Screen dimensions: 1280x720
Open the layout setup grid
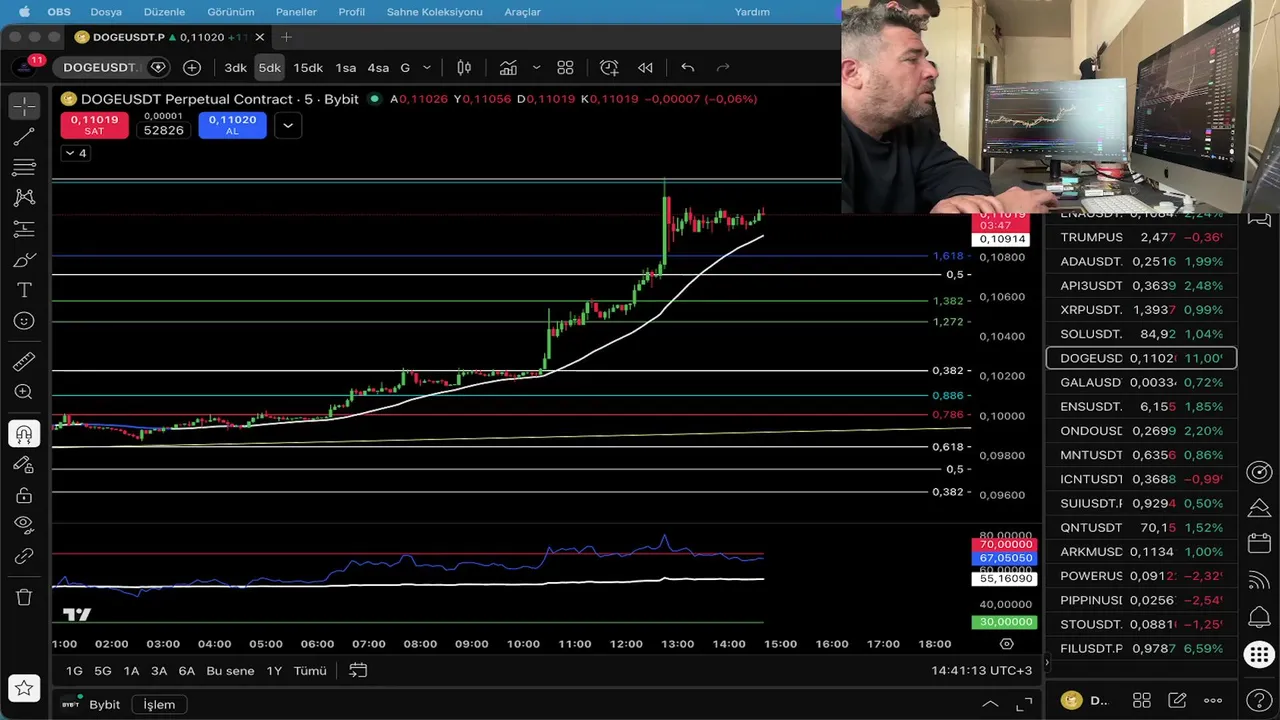click(x=565, y=68)
